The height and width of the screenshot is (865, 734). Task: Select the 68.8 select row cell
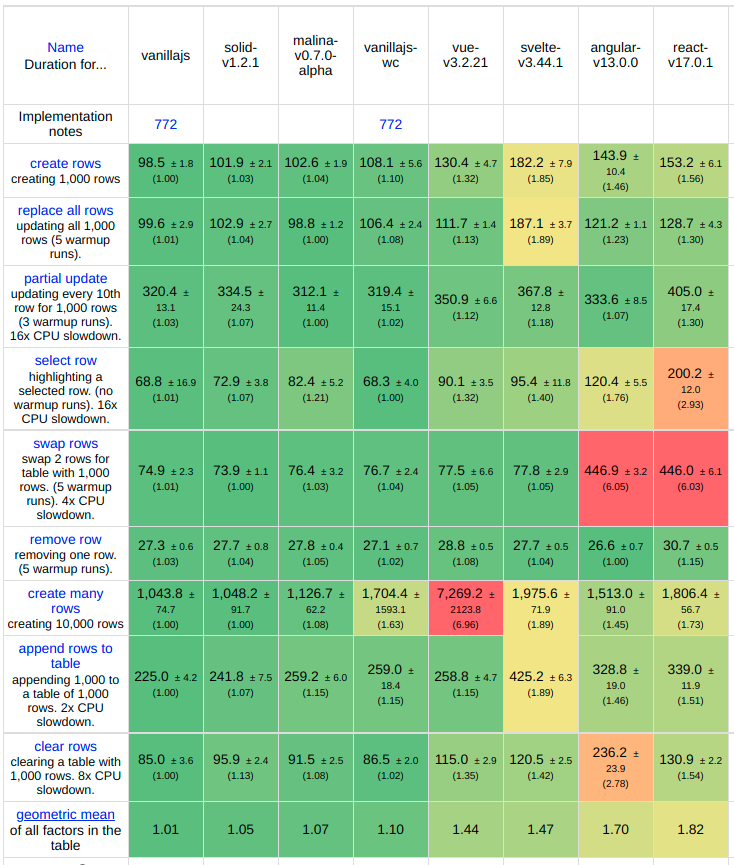coord(165,388)
